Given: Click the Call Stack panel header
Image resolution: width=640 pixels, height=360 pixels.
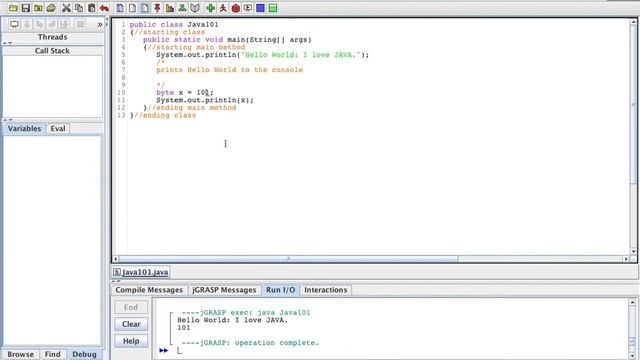Looking at the screenshot, I should point(53,51).
